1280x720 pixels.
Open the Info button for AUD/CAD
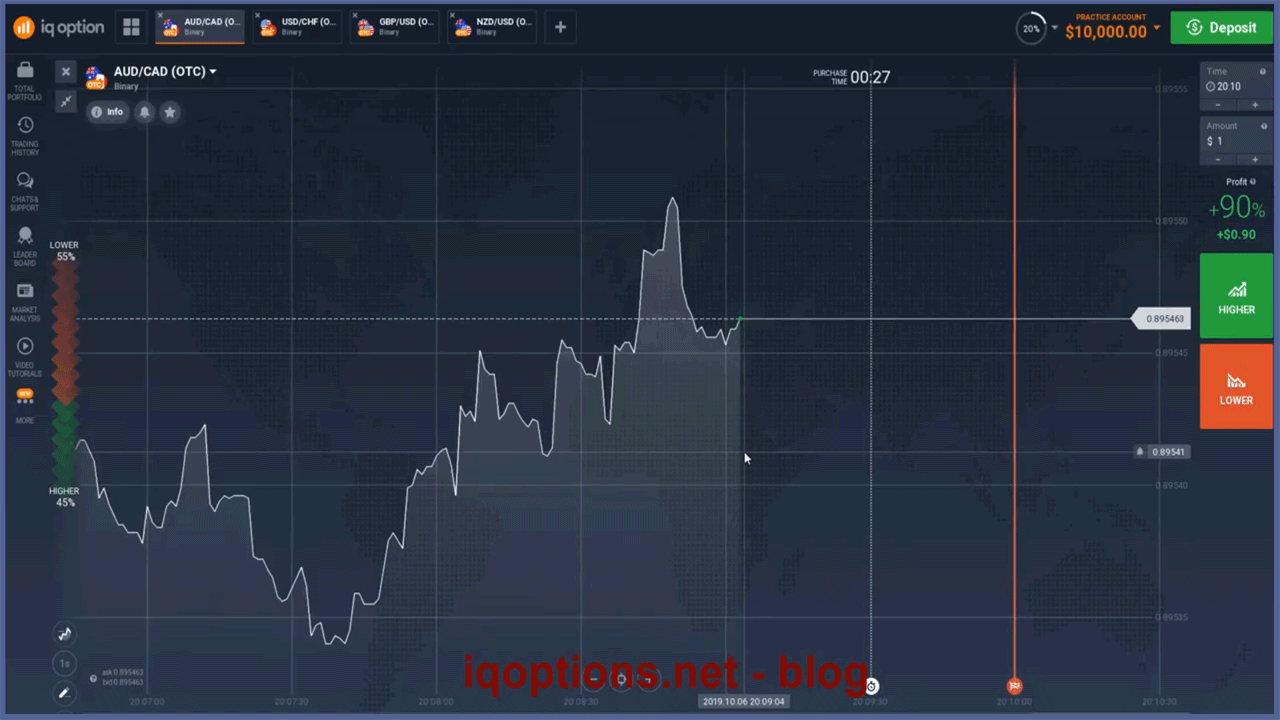[x=108, y=112]
